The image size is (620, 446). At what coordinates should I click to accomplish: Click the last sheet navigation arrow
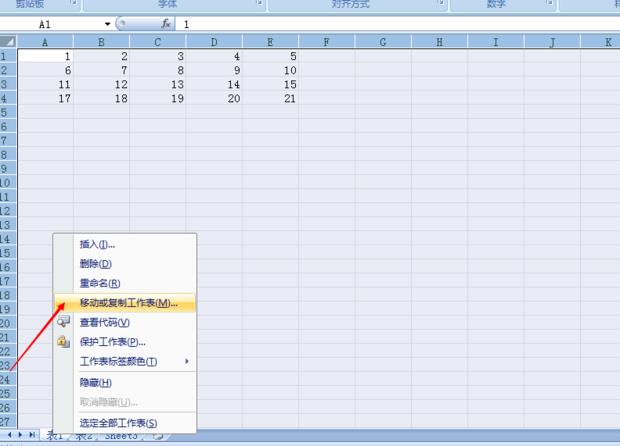pos(32,435)
